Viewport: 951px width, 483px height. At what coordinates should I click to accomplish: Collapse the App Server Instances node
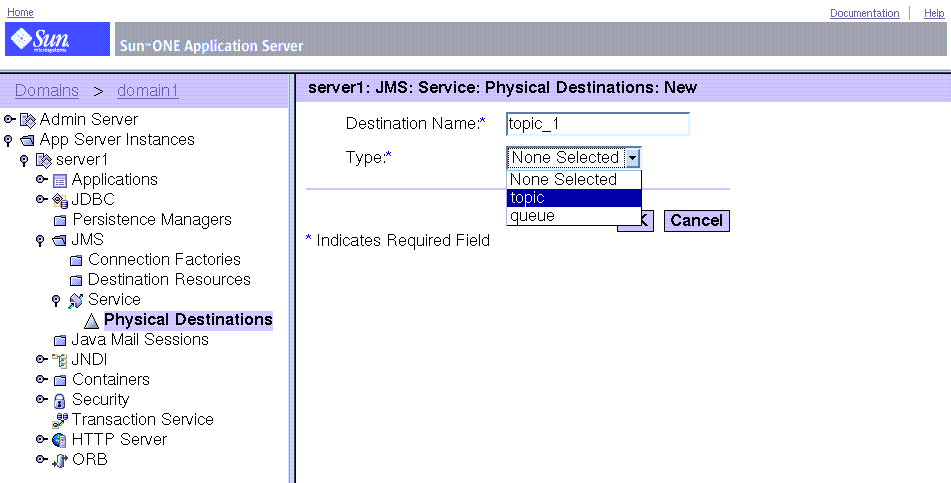click(x=8, y=141)
